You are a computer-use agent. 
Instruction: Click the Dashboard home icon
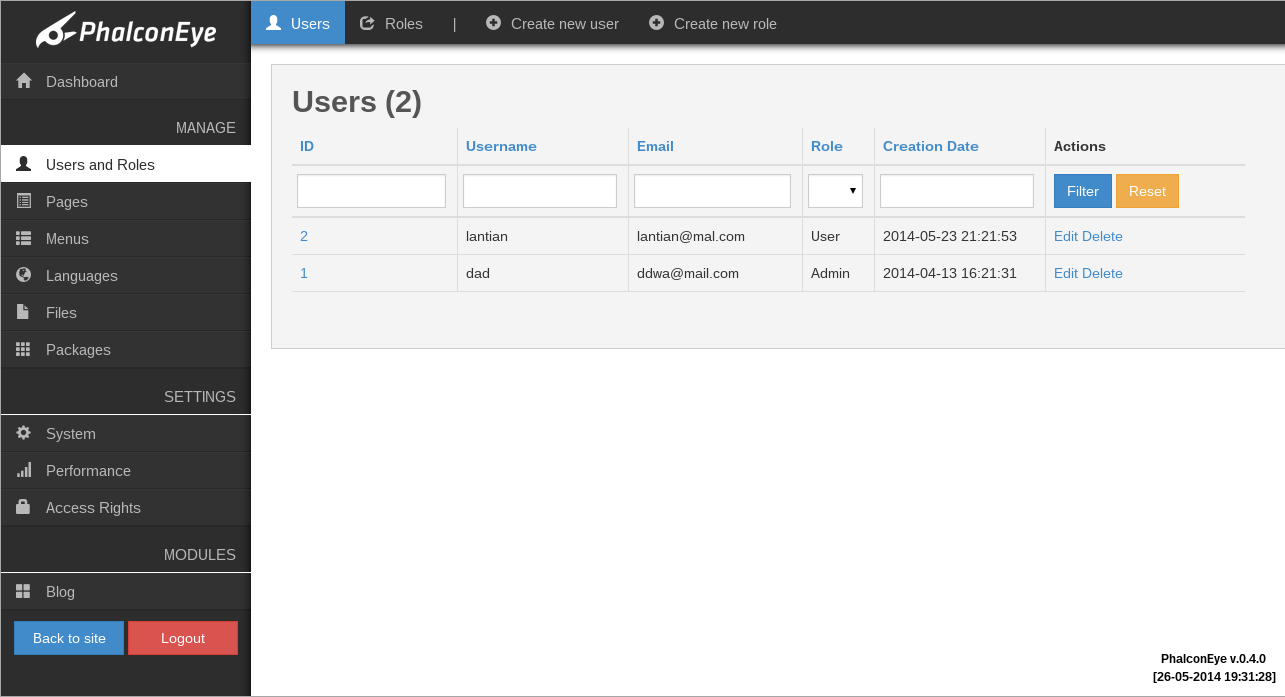click(x=24, y=81)
